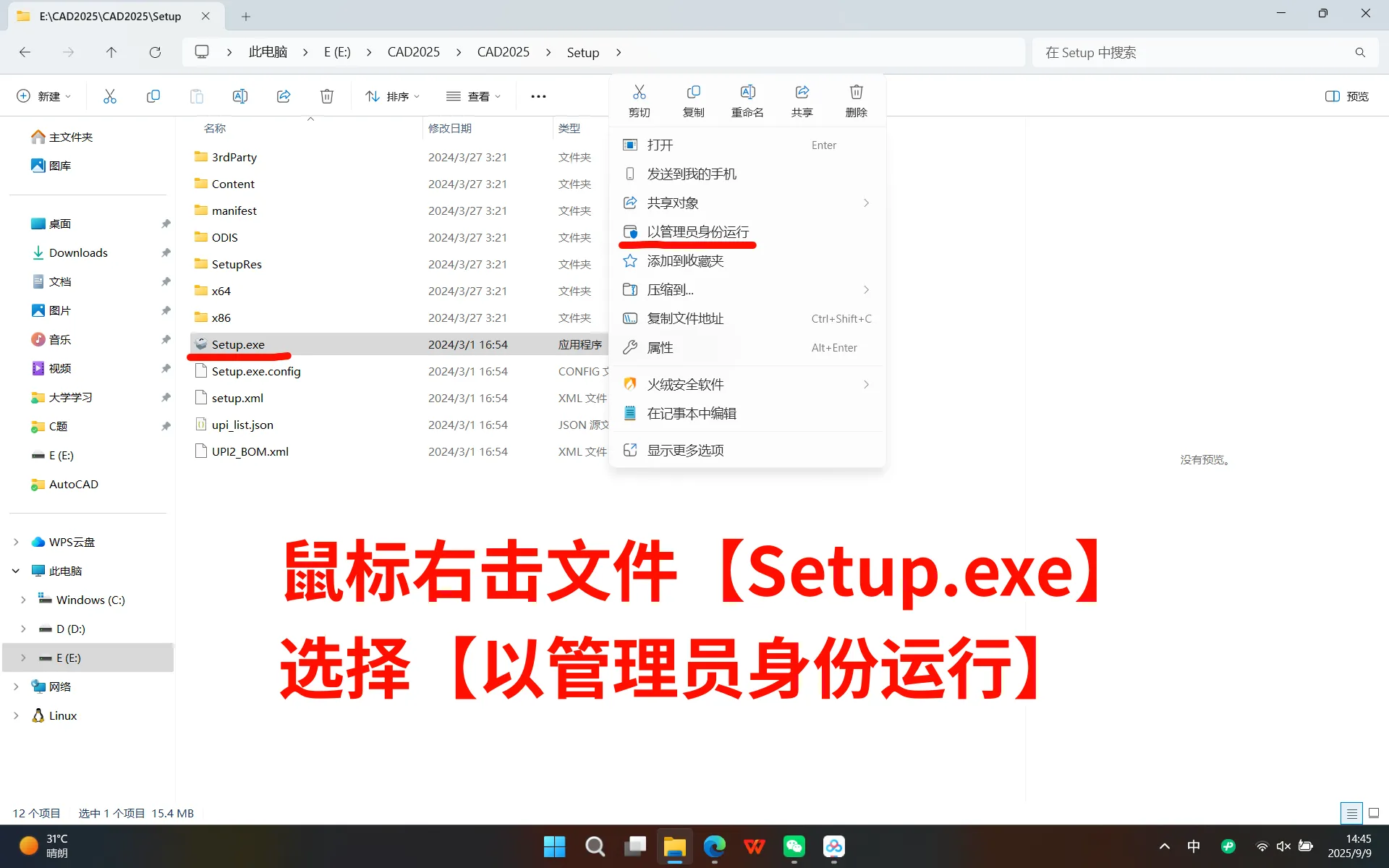Click the Refresh button in navigation bar
Viewport: 1389px width, 868px height.
click(x=155, y=52)
